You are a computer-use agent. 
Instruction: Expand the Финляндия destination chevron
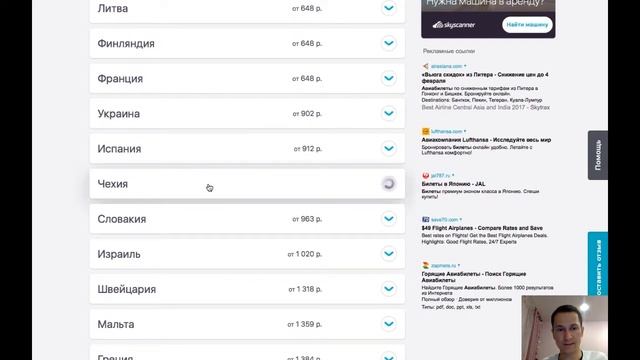389,43
